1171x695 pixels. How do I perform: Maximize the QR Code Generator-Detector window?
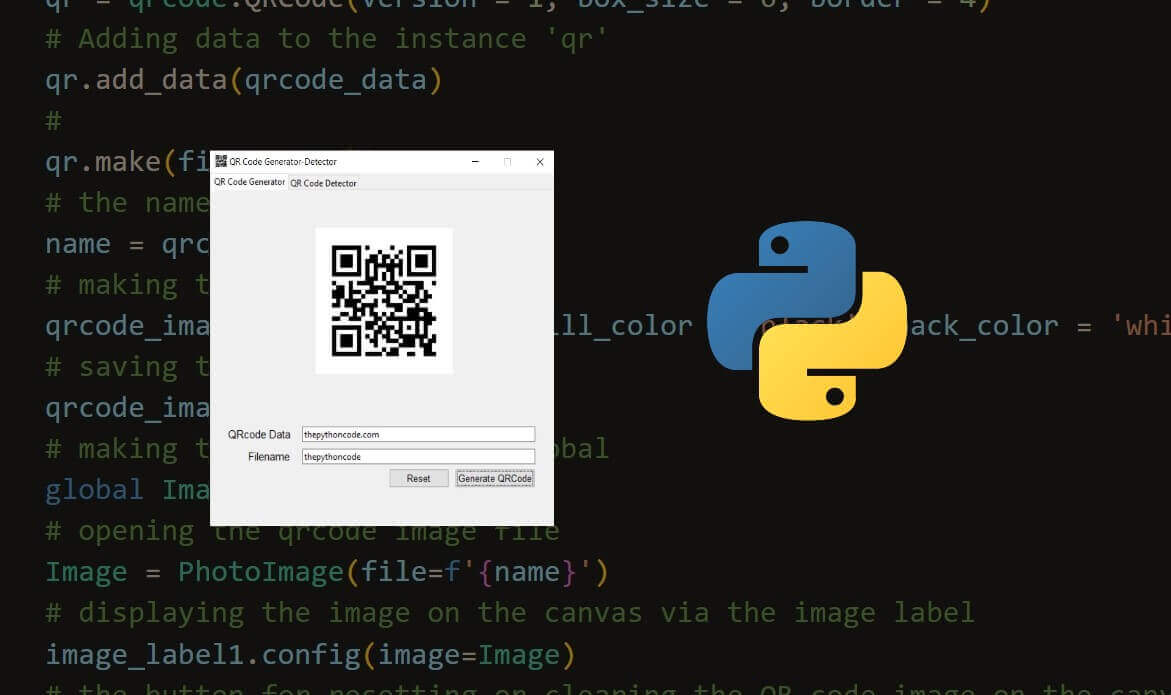[x=507, y=161]
